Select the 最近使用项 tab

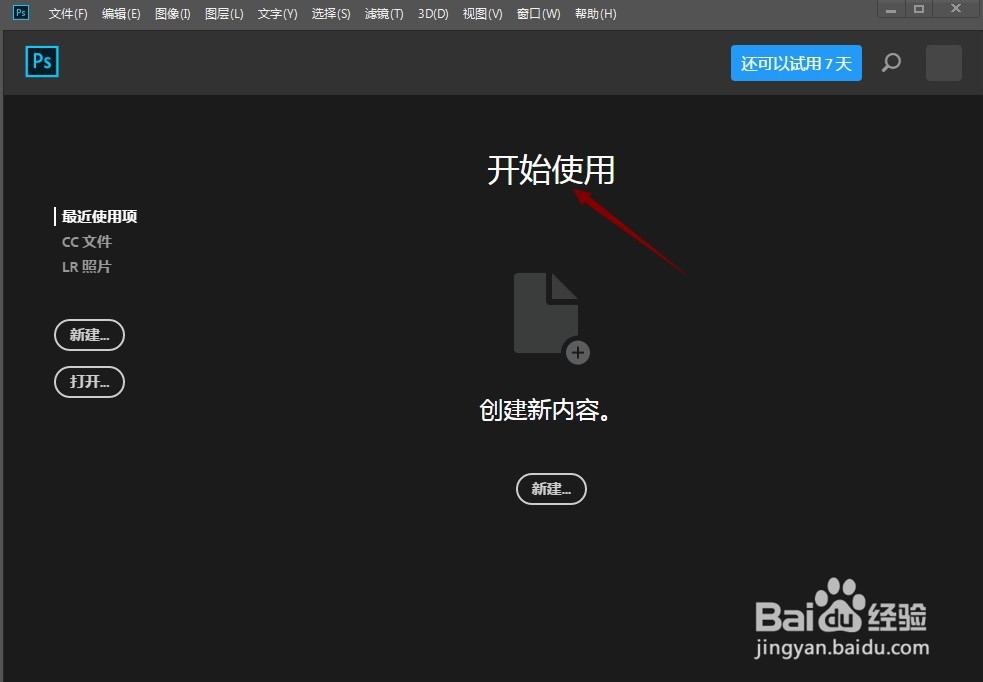coord(99,216)
